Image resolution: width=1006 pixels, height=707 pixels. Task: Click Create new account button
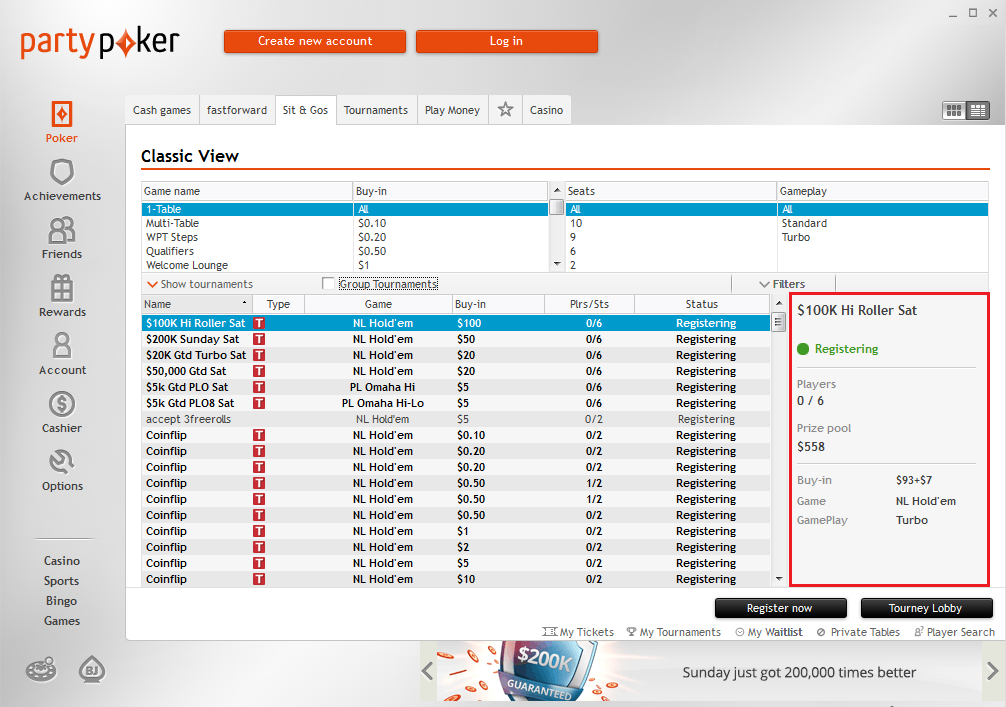coord(315,41)
